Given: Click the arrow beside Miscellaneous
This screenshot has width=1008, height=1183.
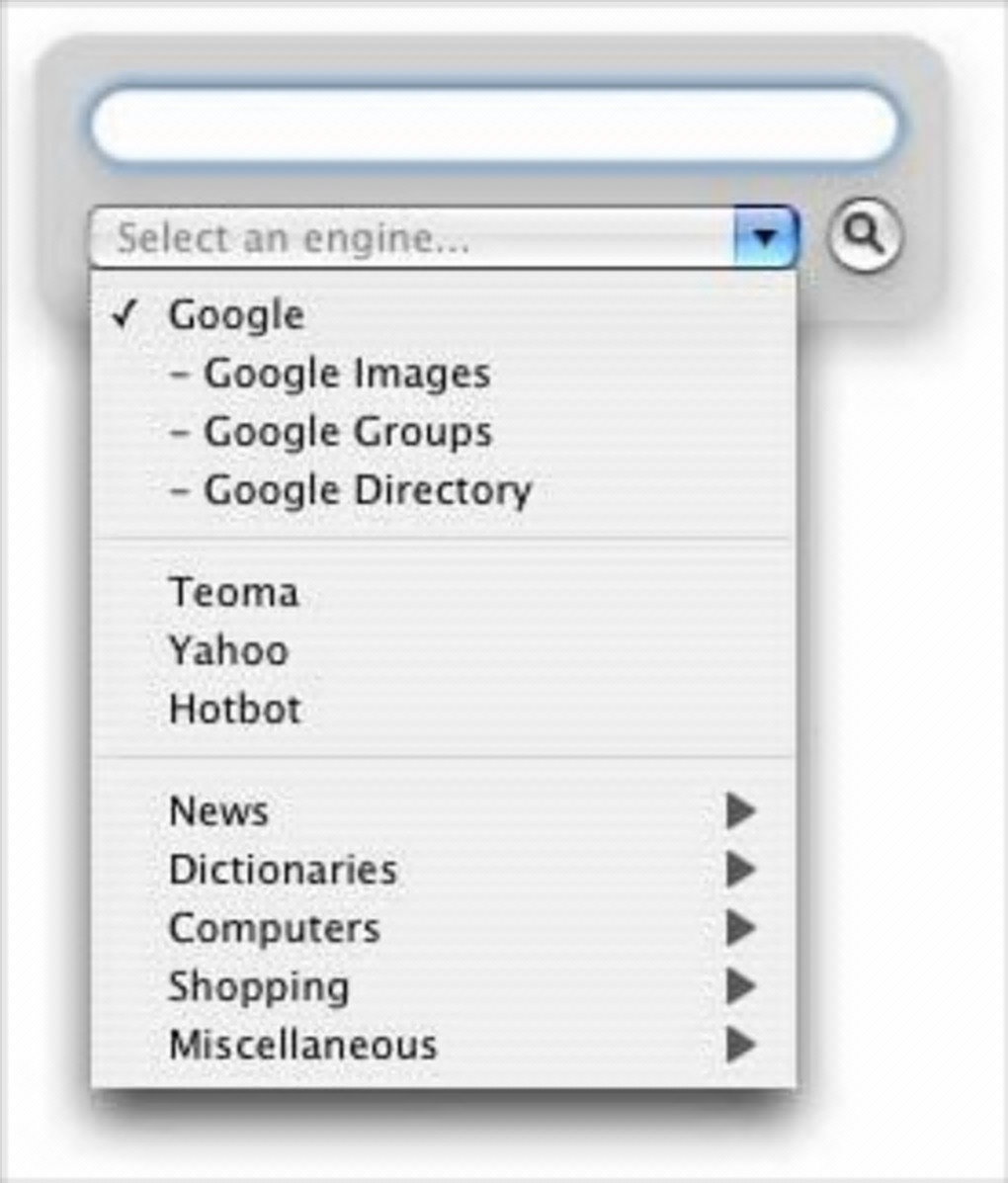Looking at the screenshot, I should [740, 1045].
